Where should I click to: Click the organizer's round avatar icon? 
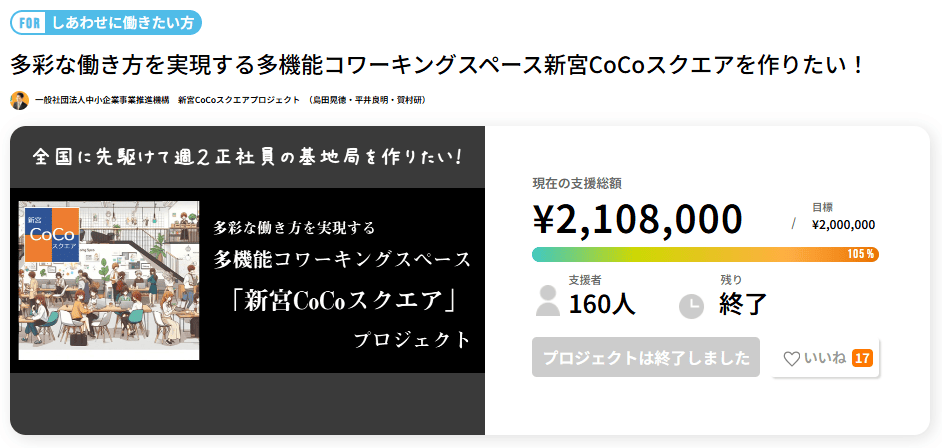(20, 100)
